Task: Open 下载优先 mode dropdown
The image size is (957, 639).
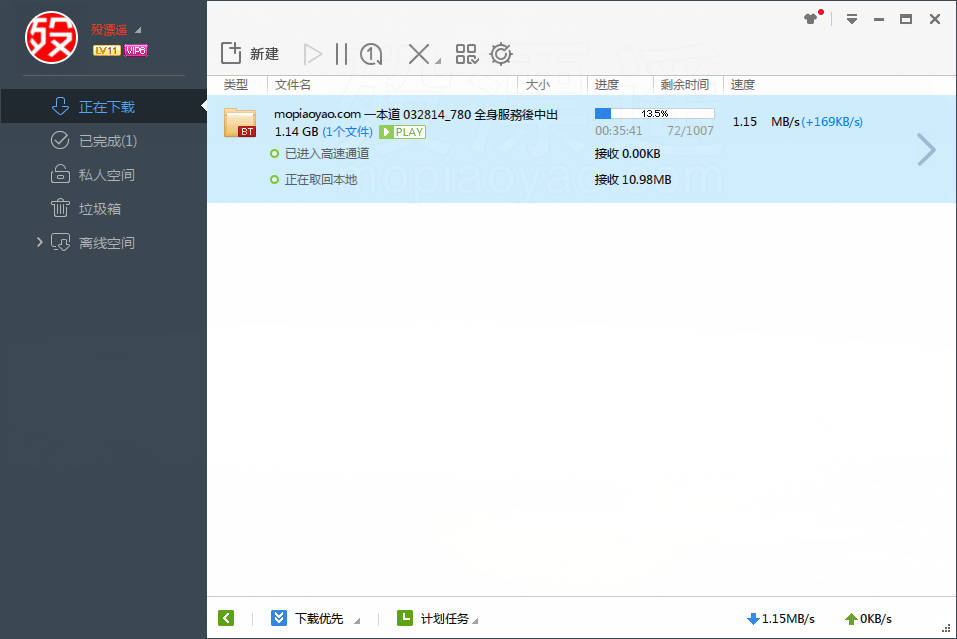Action: 357,621
